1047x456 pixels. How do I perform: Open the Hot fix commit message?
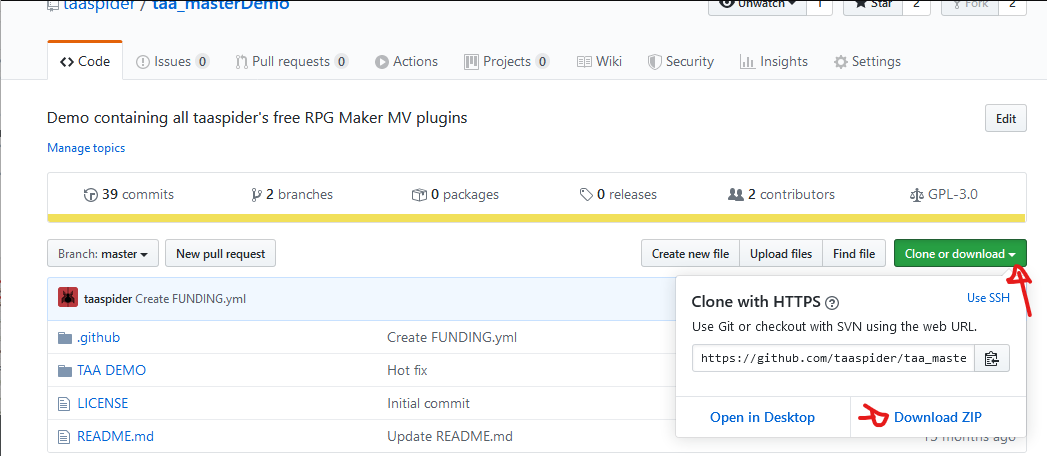click(x=407, y=370)
